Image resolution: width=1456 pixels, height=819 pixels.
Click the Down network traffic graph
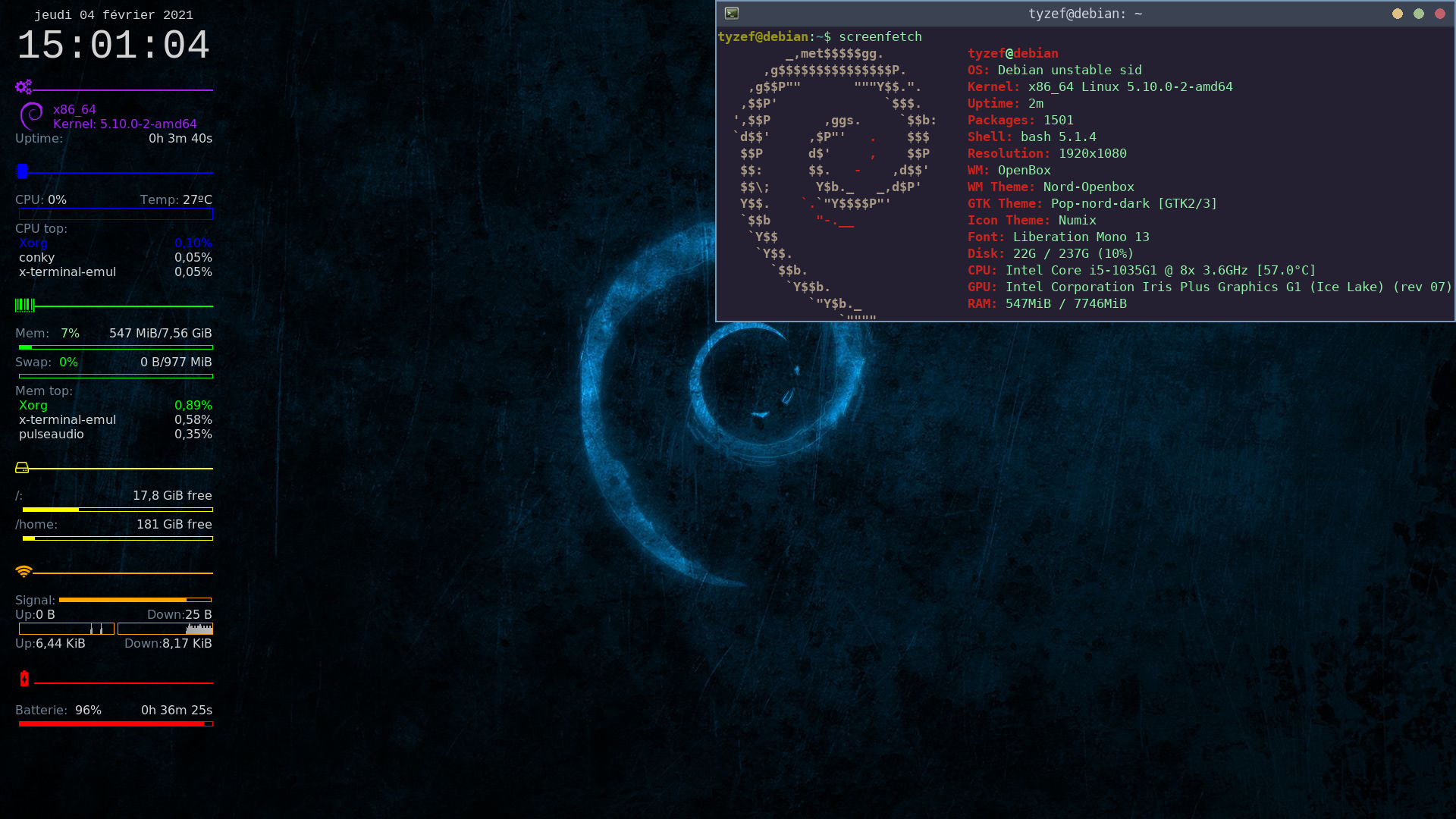[x=165, y=629]
